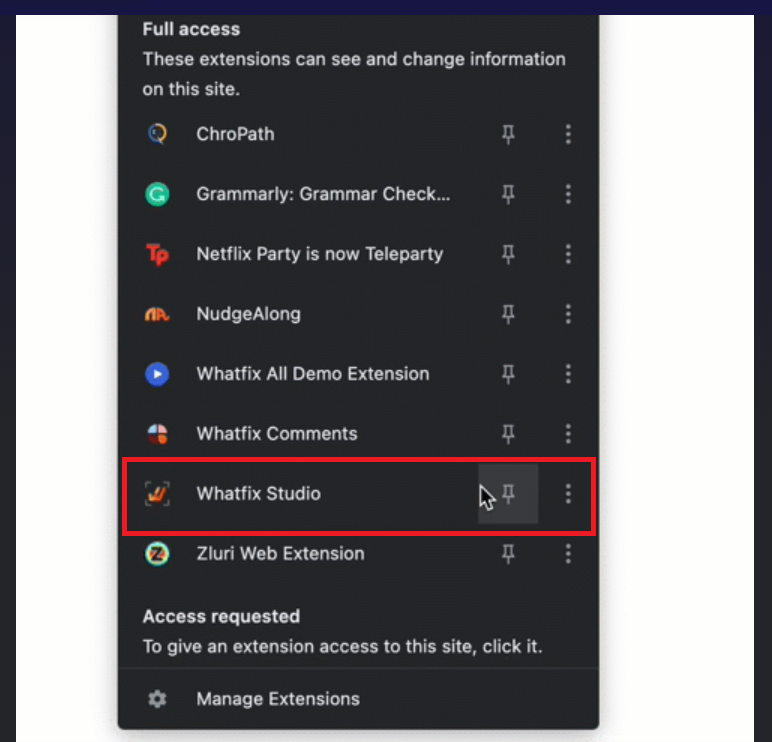Click the Whatfix All Demo Extension icon
The height and width of the screenshot is (742, 772).
point(157,374)
